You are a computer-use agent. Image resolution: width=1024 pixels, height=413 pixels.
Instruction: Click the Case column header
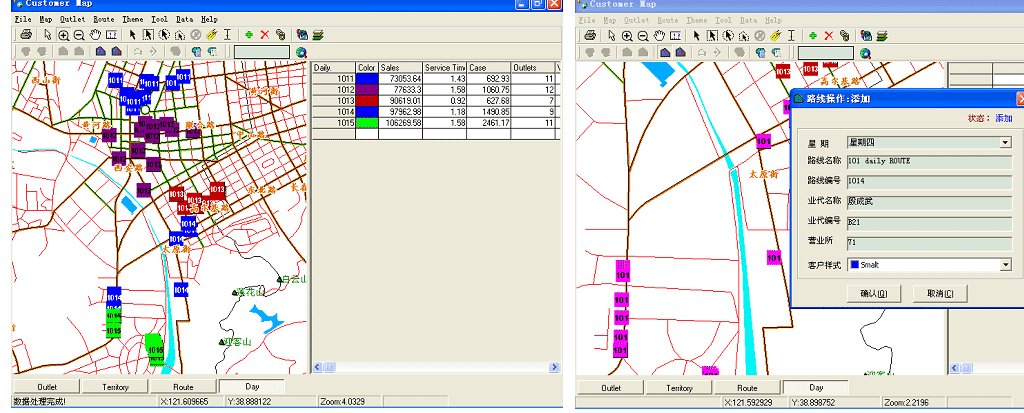(489, 67)
